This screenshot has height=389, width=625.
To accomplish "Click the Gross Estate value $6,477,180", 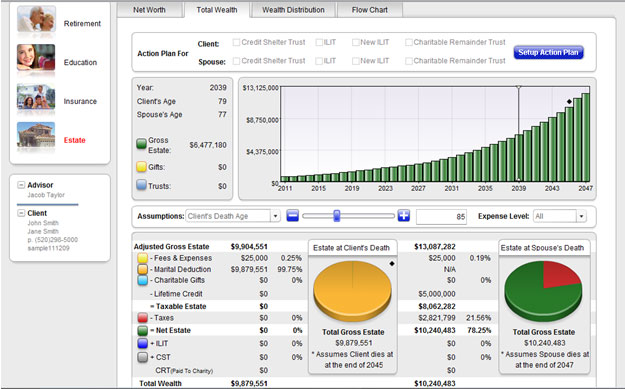I will pos(208,145).
